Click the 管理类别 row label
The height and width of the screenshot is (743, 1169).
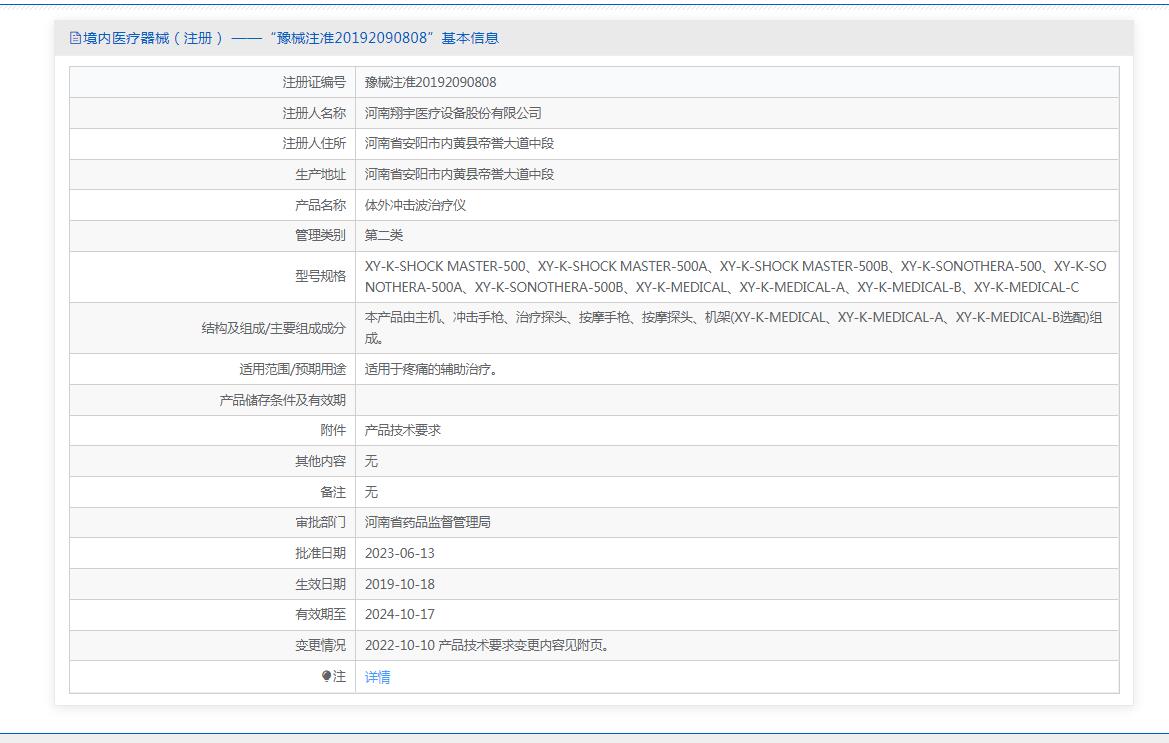pyautogui.click(x=321, y=235)
